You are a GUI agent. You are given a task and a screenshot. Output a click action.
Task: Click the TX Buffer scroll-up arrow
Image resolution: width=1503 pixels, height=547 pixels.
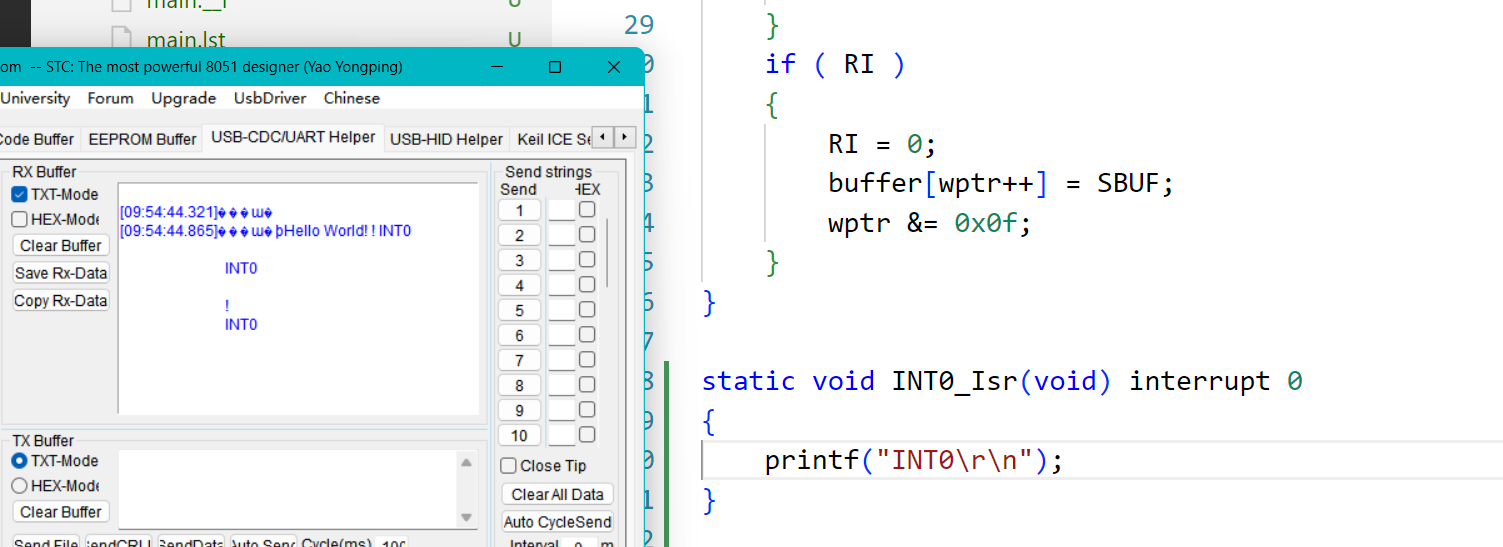[467, 462]
